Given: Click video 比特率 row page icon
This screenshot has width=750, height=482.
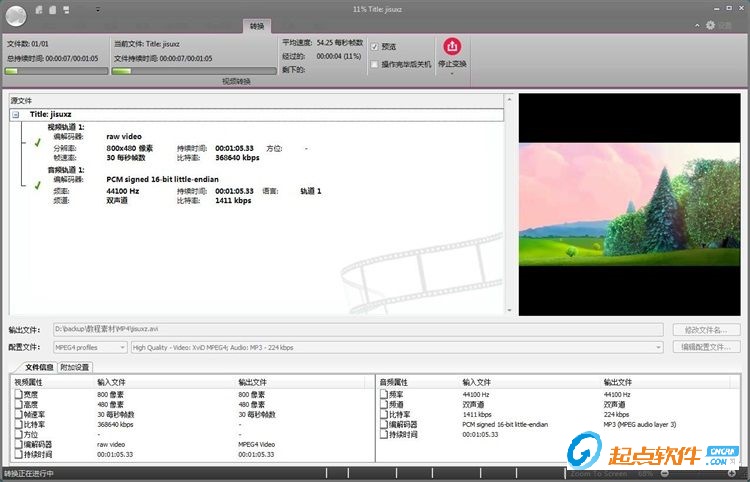Looking at the screenshot, I should pos(18,425).
